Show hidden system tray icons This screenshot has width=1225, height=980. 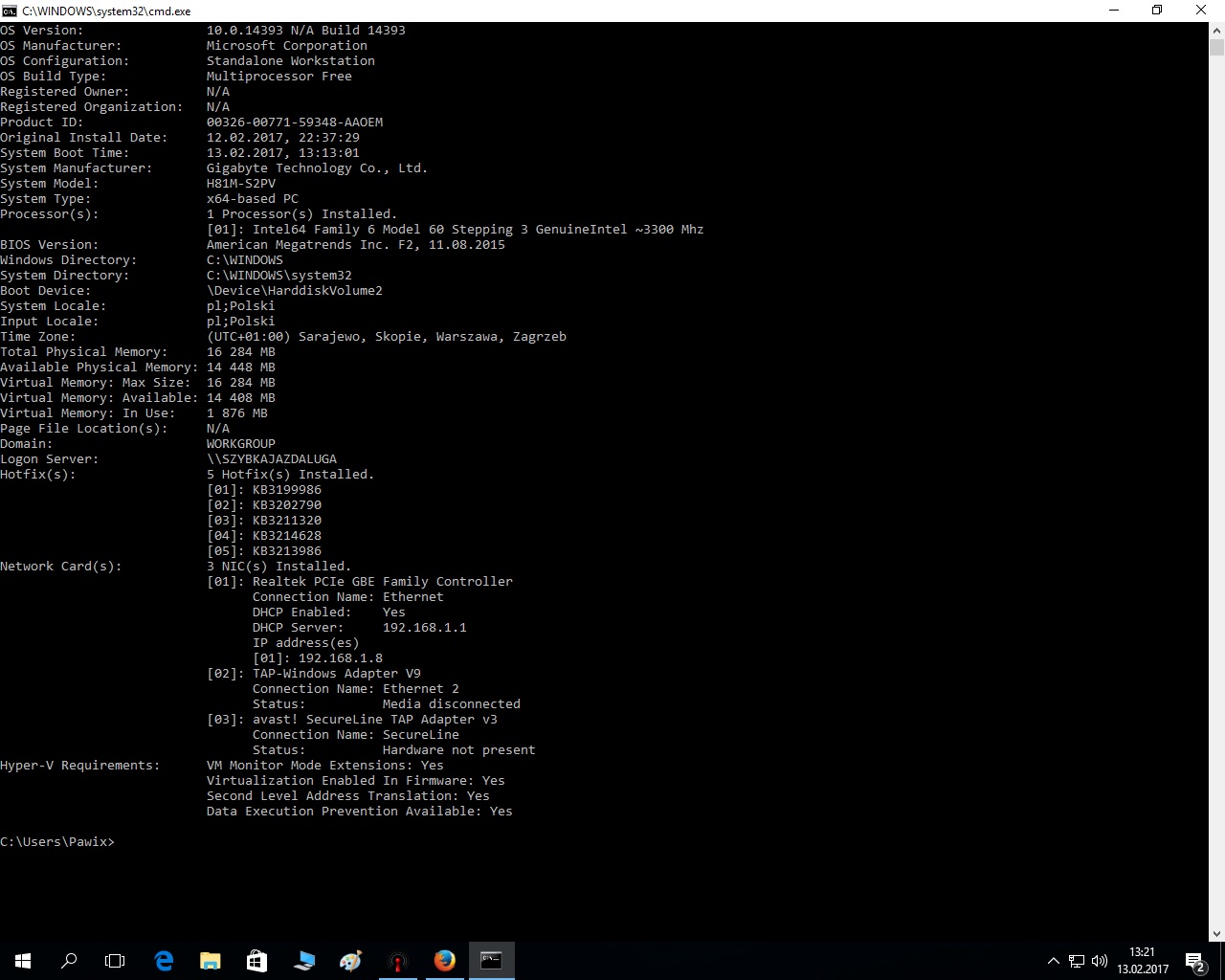click(1053, 961)
